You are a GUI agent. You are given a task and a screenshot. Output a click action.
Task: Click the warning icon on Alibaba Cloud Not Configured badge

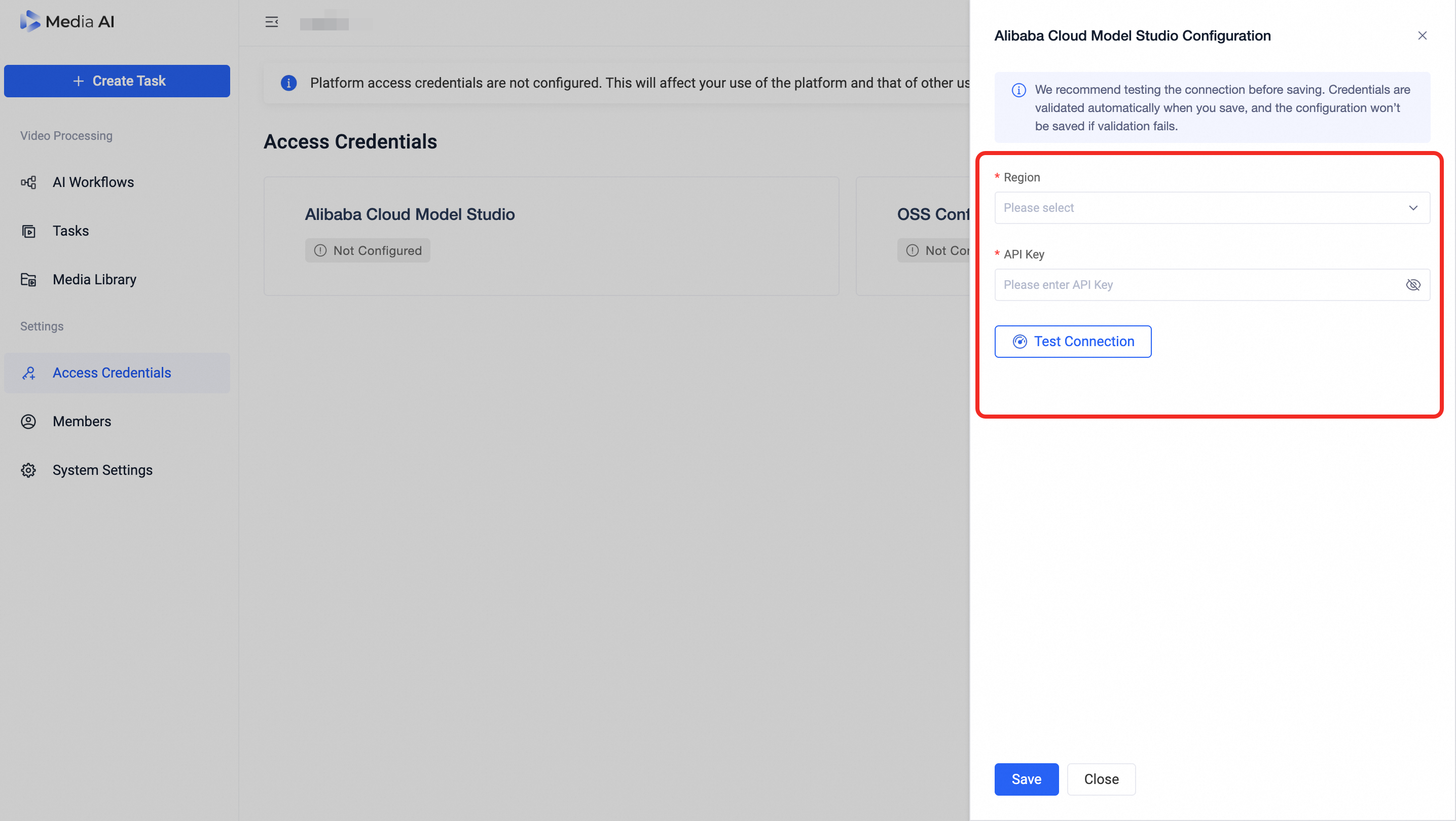click(320, 250)
